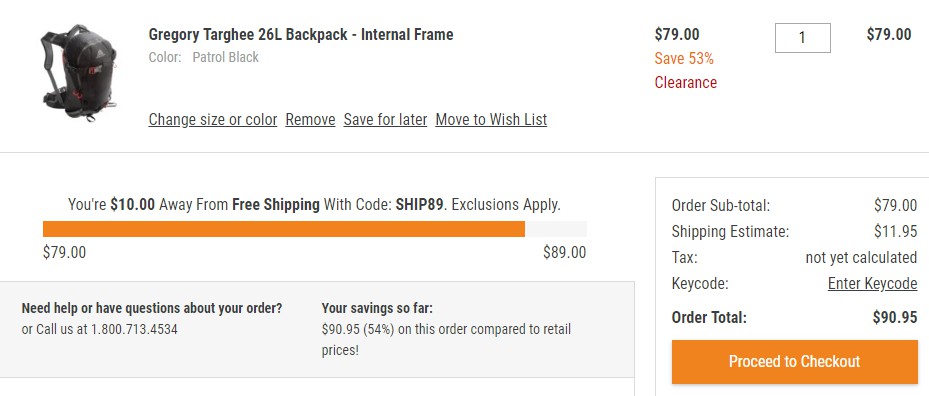Click the Patrol Black color label

[226, 58]
